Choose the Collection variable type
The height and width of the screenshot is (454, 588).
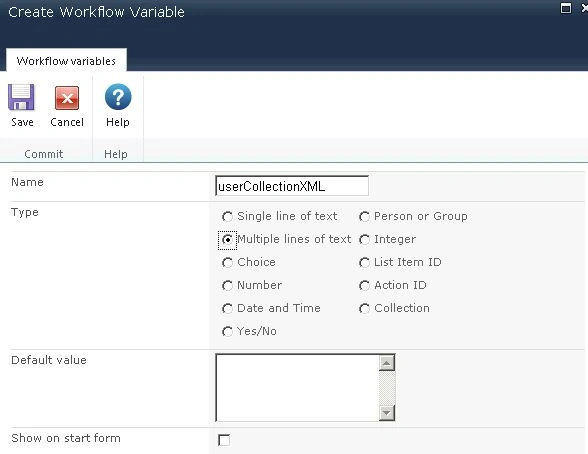364,309
